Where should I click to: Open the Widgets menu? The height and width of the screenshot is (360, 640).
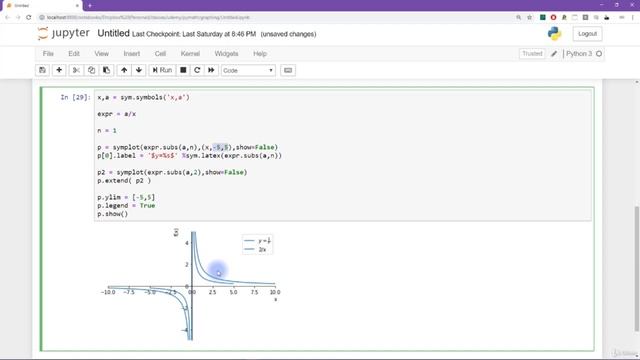click(226, 53)
